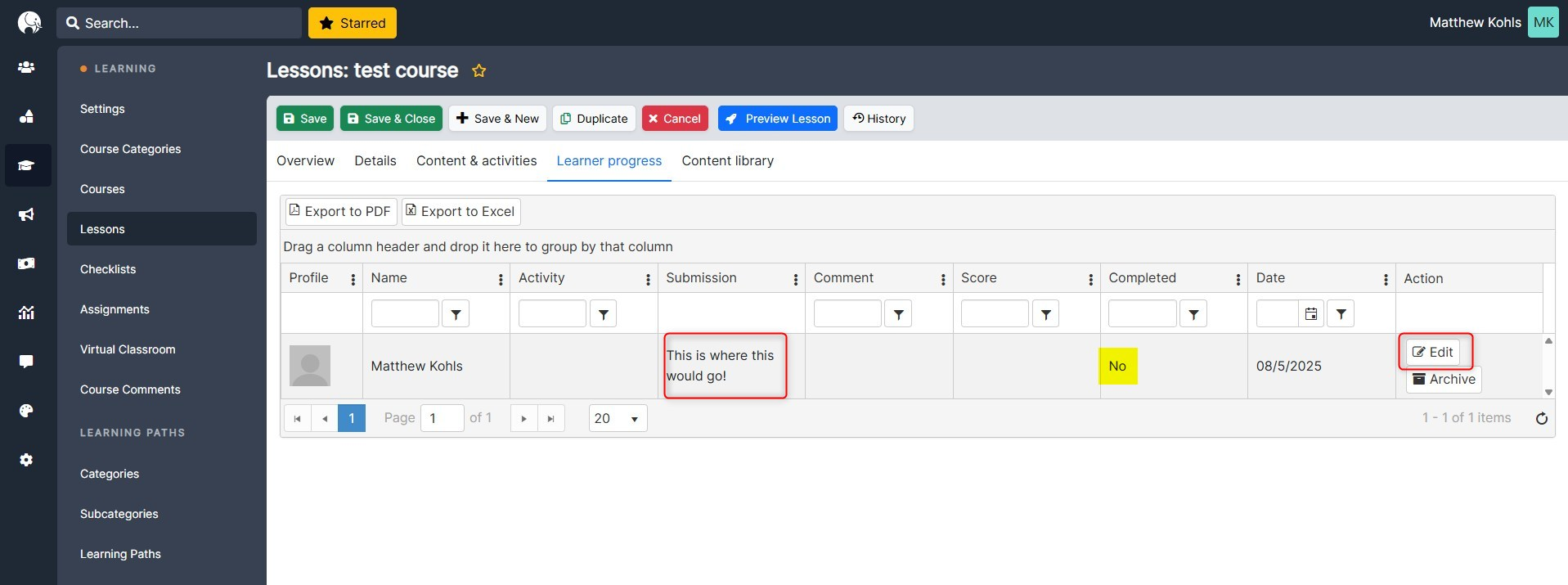Open the Date calendar picker icon
The height and width of the screenshot is (585, 1568).
coord(1310,314)
